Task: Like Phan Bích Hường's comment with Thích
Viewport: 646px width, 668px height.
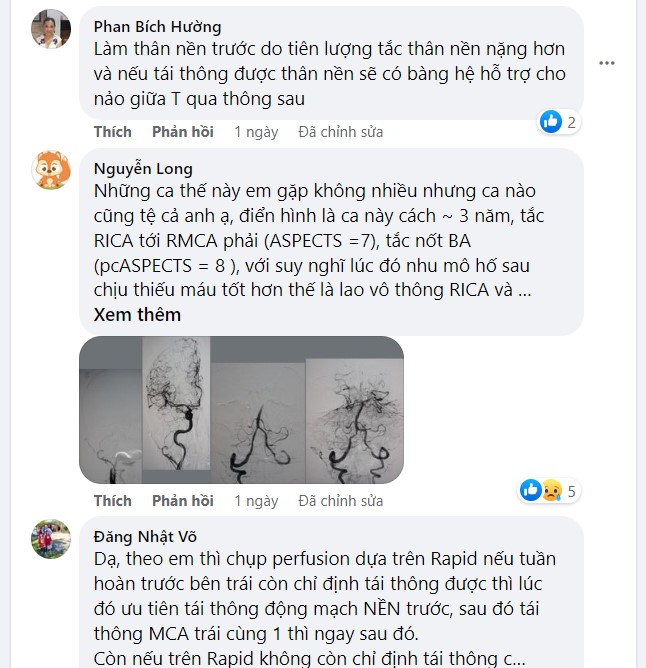Action: pos(112,132)
